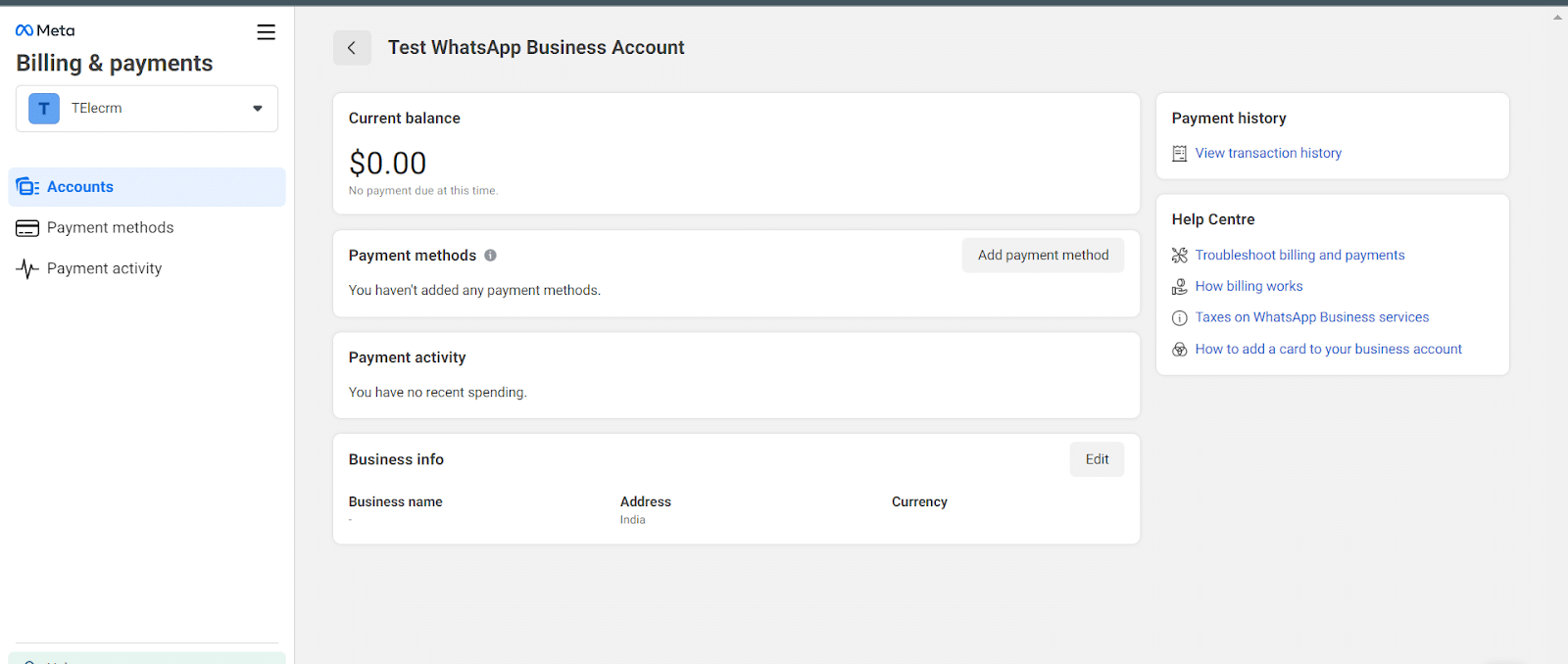Click the icon beside How to add a card
Screen dimensions: 1568x664
tap(1180, 350)
